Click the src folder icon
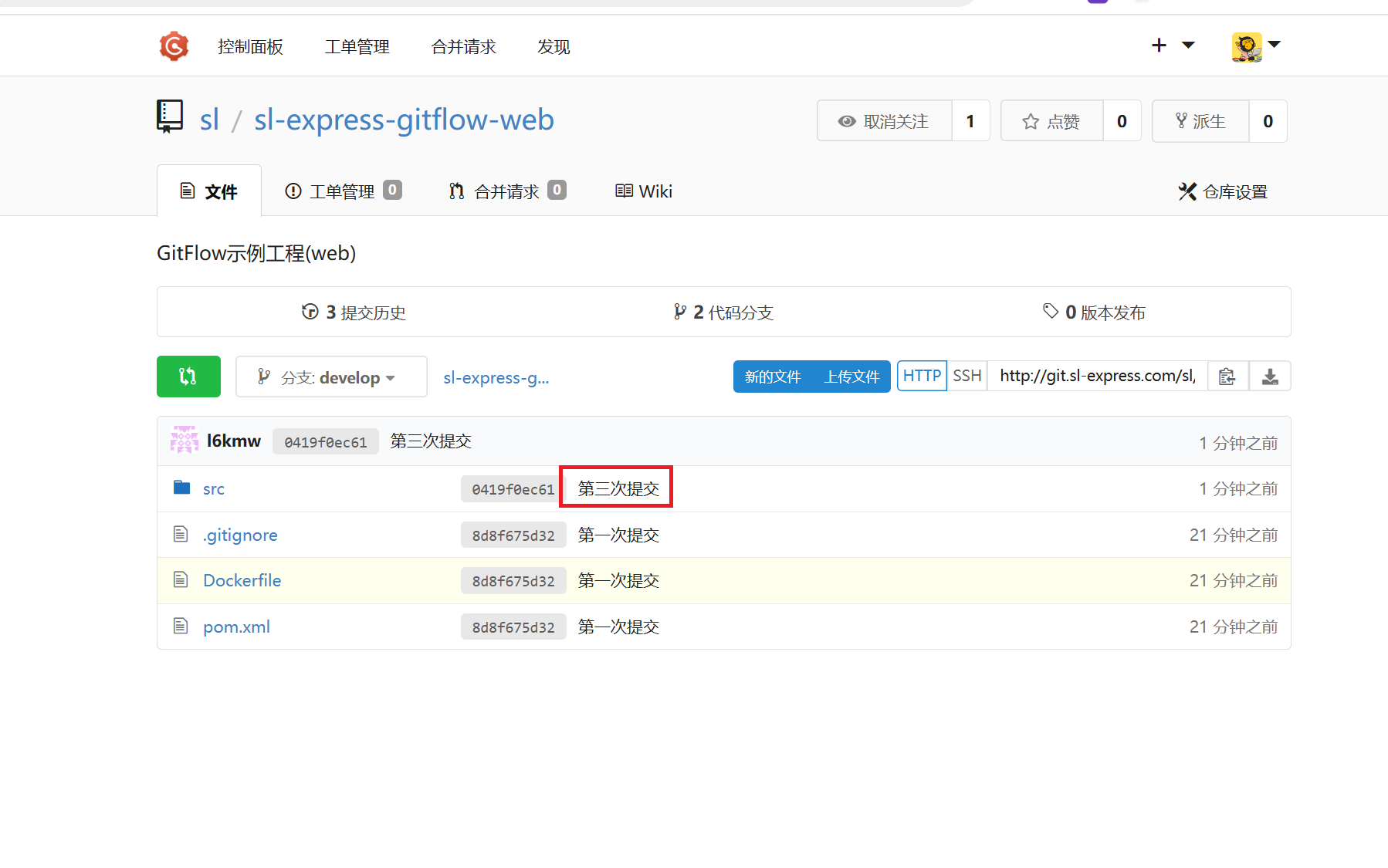Screen dimensions: 1388x868 click(181, 488)
